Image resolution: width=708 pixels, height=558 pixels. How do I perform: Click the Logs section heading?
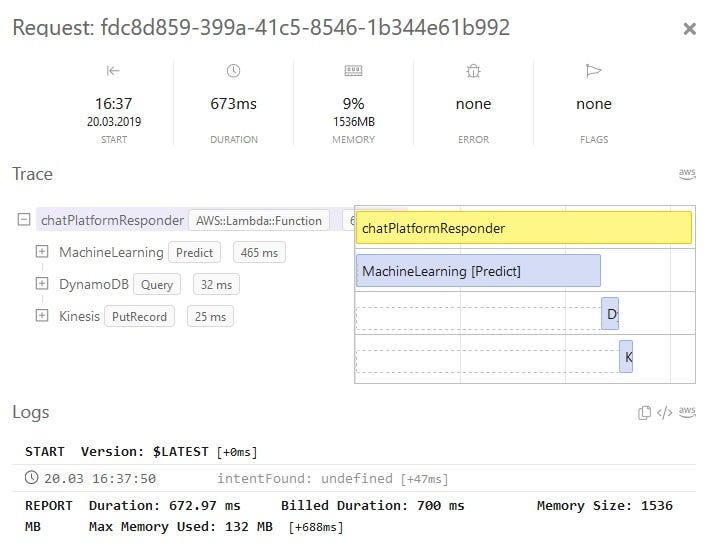point(31,412)
